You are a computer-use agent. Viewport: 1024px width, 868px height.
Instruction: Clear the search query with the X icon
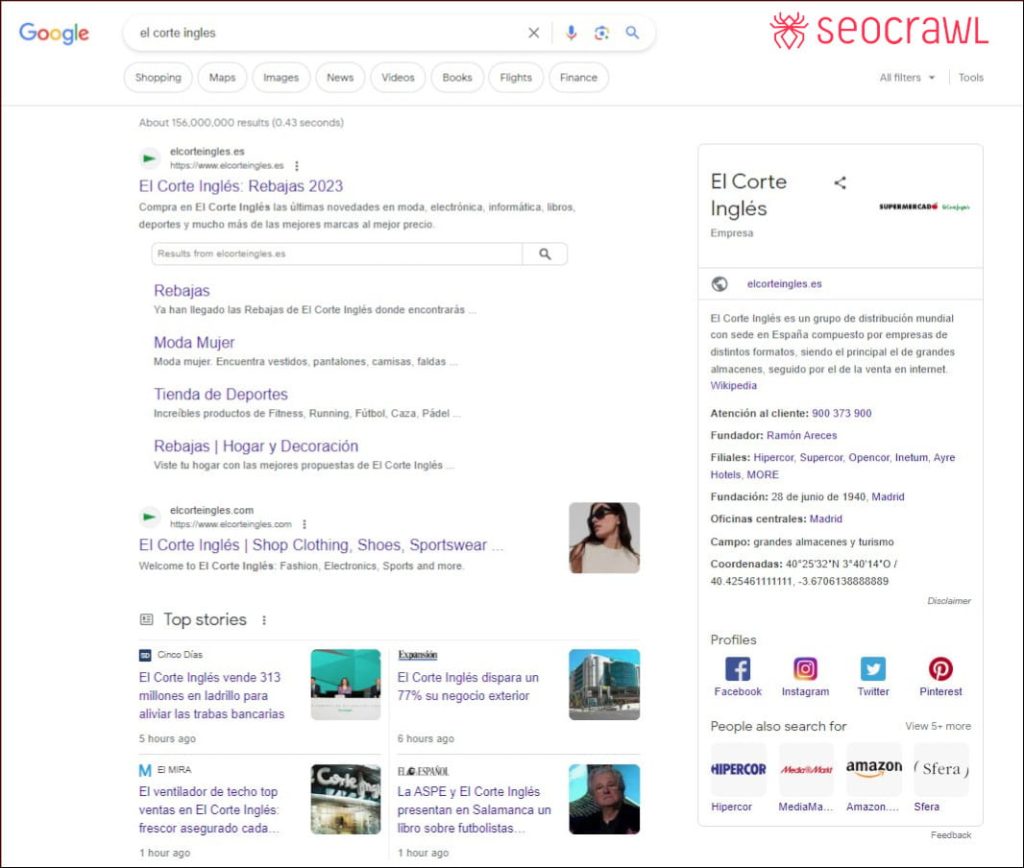point(533,33)
